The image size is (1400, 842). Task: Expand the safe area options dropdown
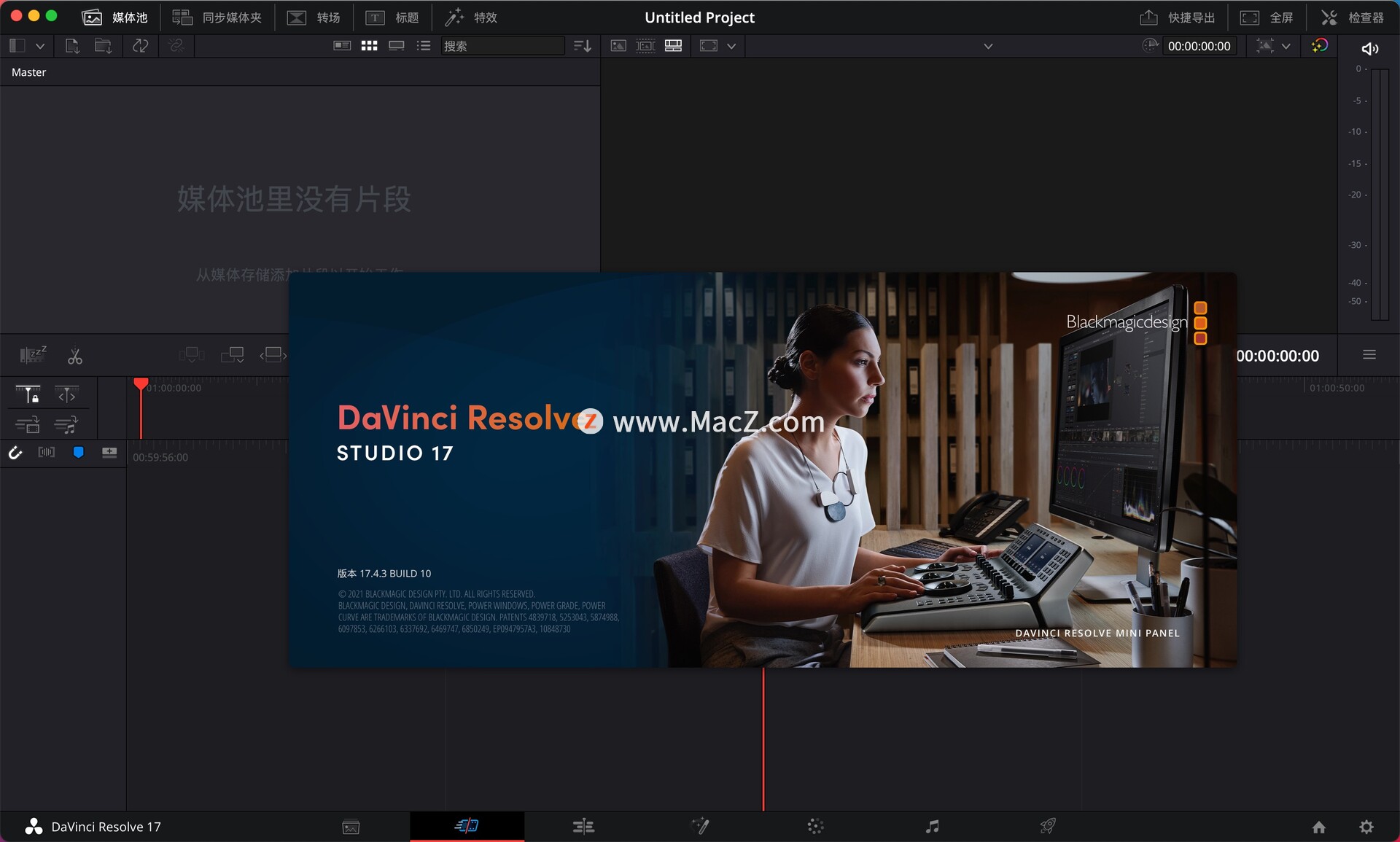(x=1286, y=46)
